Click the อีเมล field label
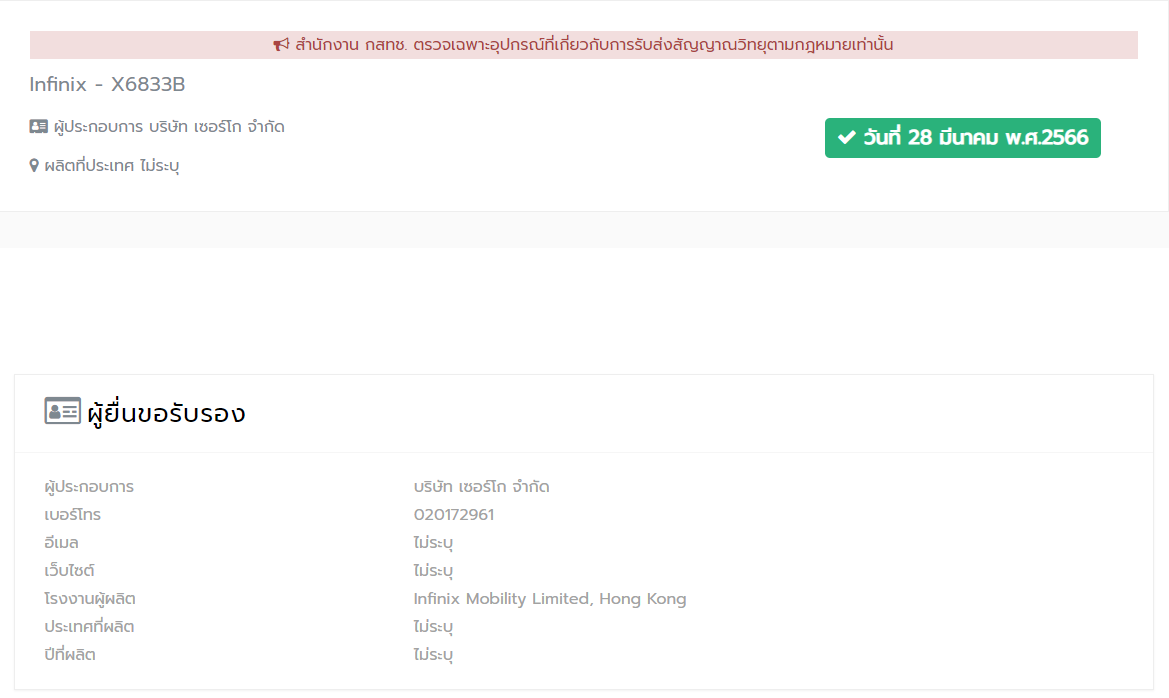The height and width of the screenshot is (698, 1169). [x=62, y=543]
